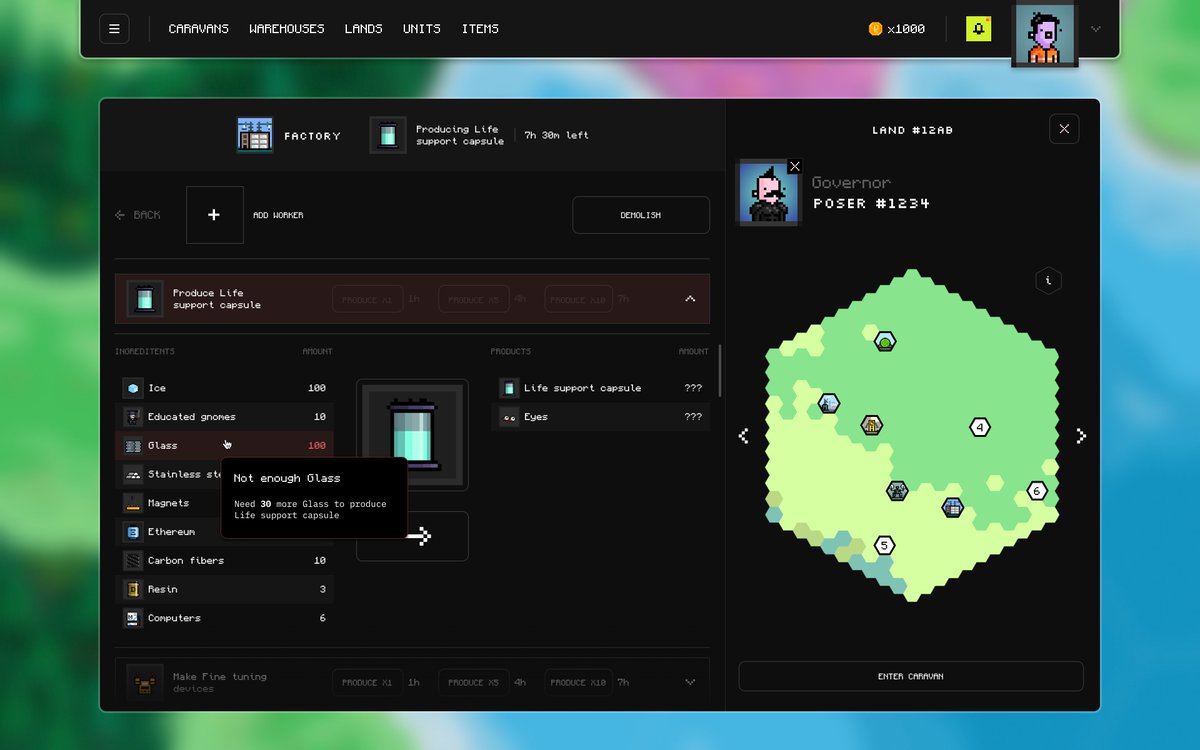Viewport: 1200px width, 750px height.
Task: Remove the governor with the X badge
Action: coord(794,166)
